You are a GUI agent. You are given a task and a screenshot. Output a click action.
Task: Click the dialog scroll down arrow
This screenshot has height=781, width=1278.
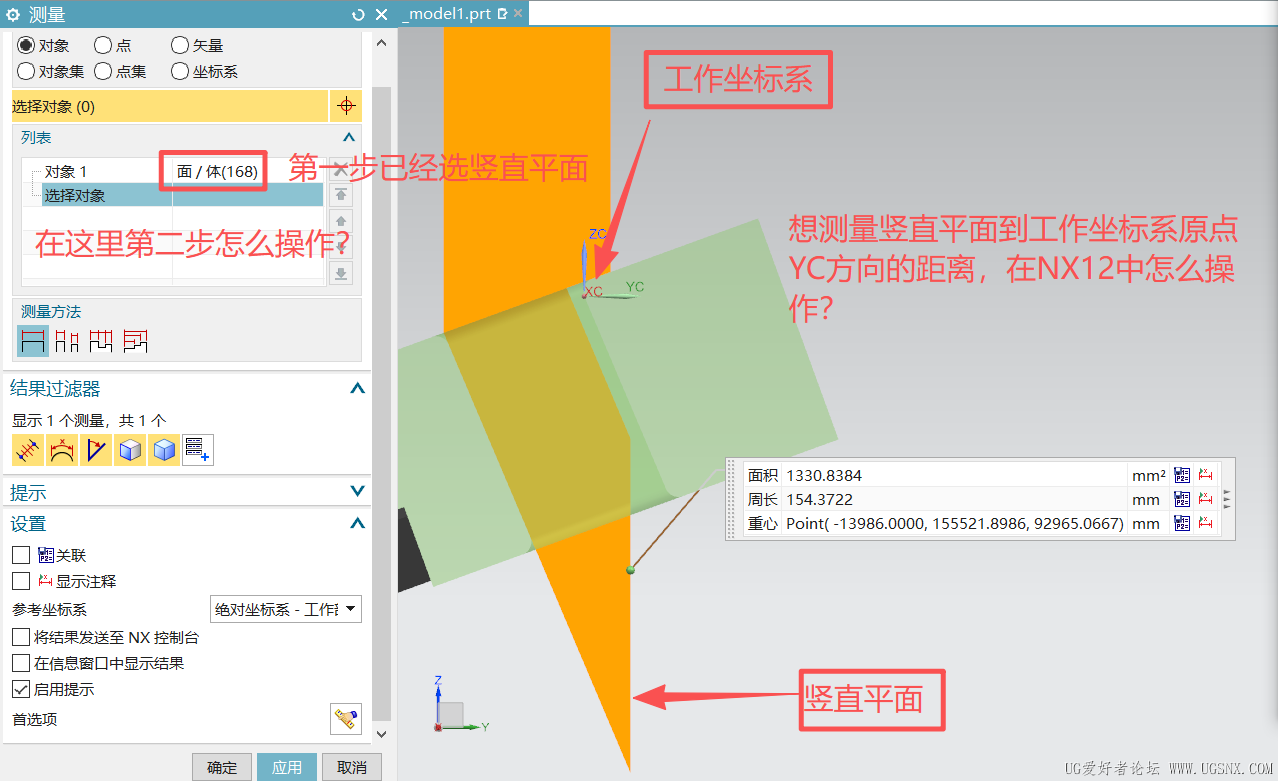tap(381, 734)
